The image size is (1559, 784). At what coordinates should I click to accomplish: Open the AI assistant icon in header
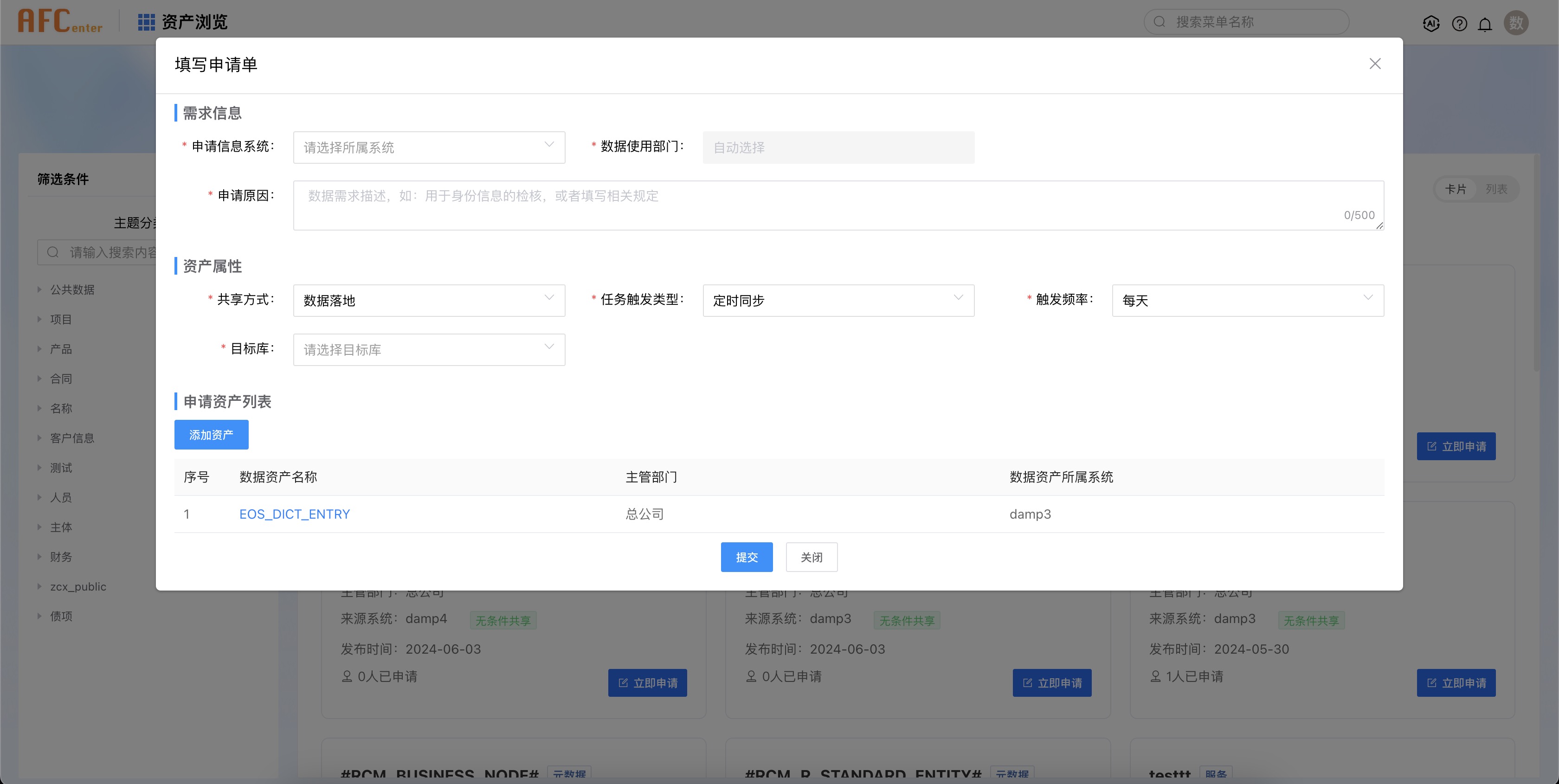point(1430,24)
